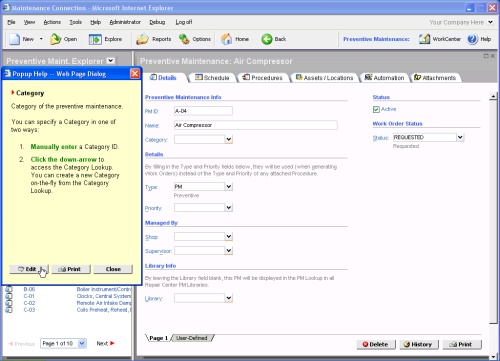Click the PM ID input field
The height and width of the screenshot is (361, 500).
pyautogui.click(x=203, y=111)
